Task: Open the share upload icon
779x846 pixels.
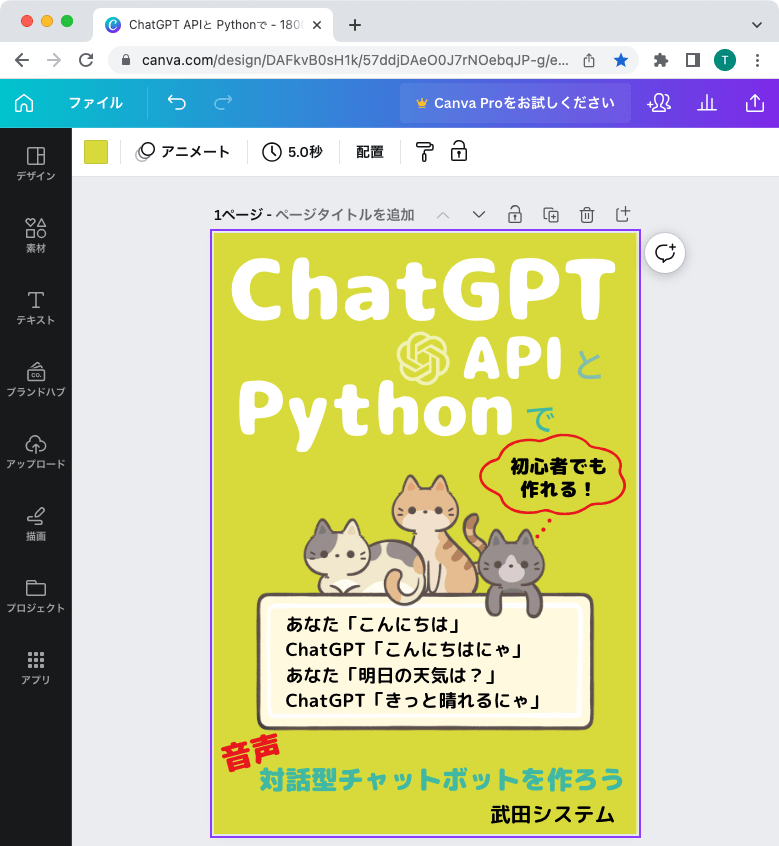Action: pyautogui.click(x=755, y=103)
